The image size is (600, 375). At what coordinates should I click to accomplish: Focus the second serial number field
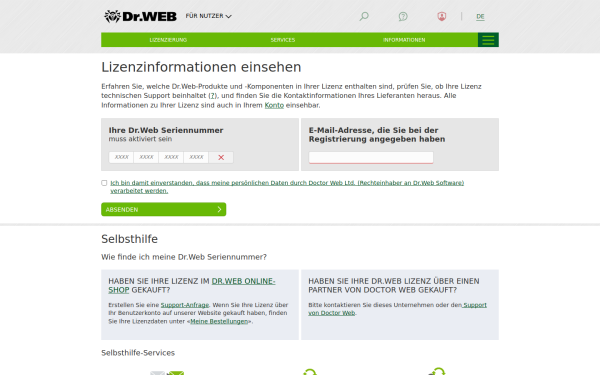coord(146,157)
